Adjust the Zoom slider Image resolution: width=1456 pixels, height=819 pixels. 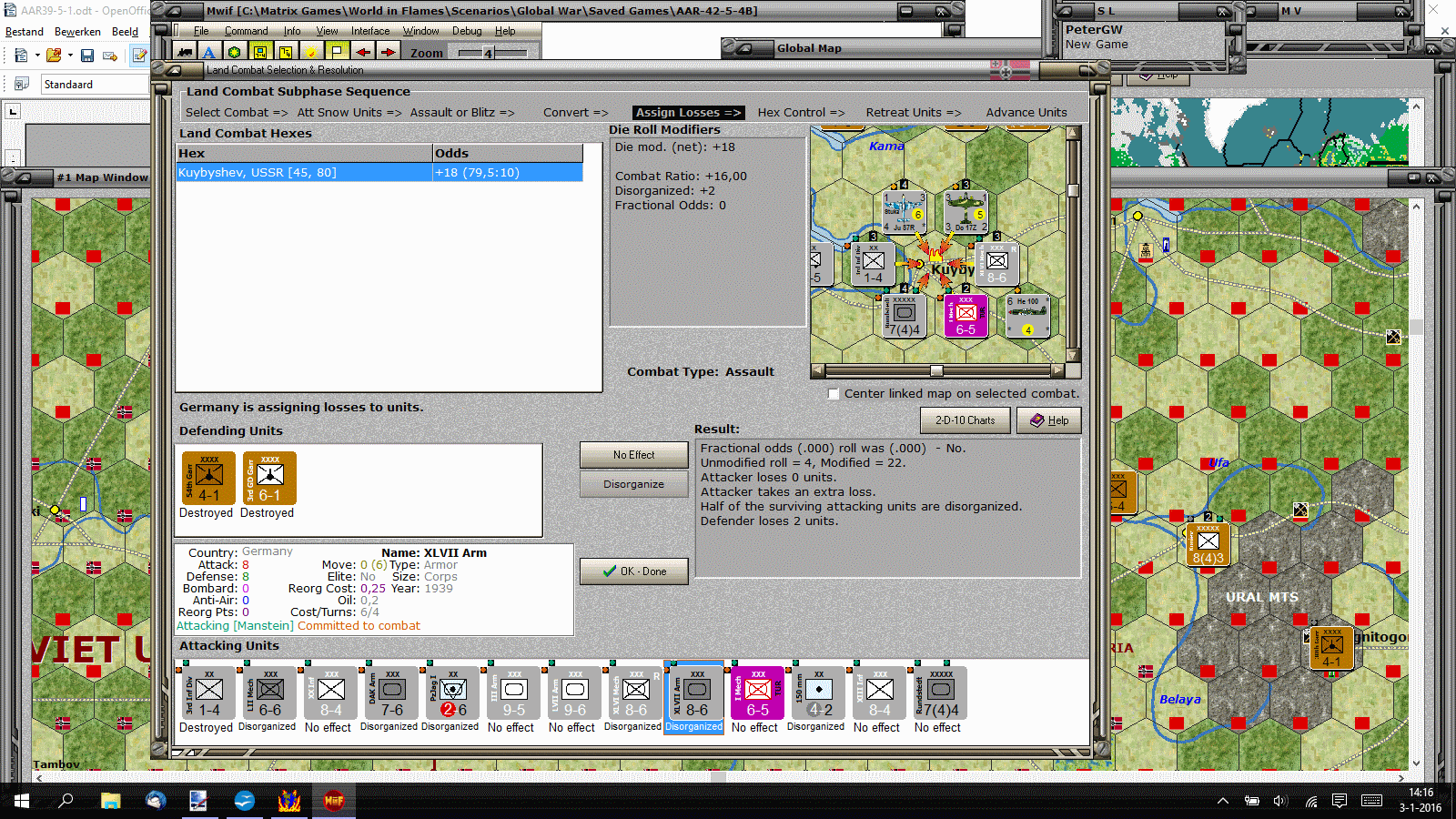tap(492, 53)
